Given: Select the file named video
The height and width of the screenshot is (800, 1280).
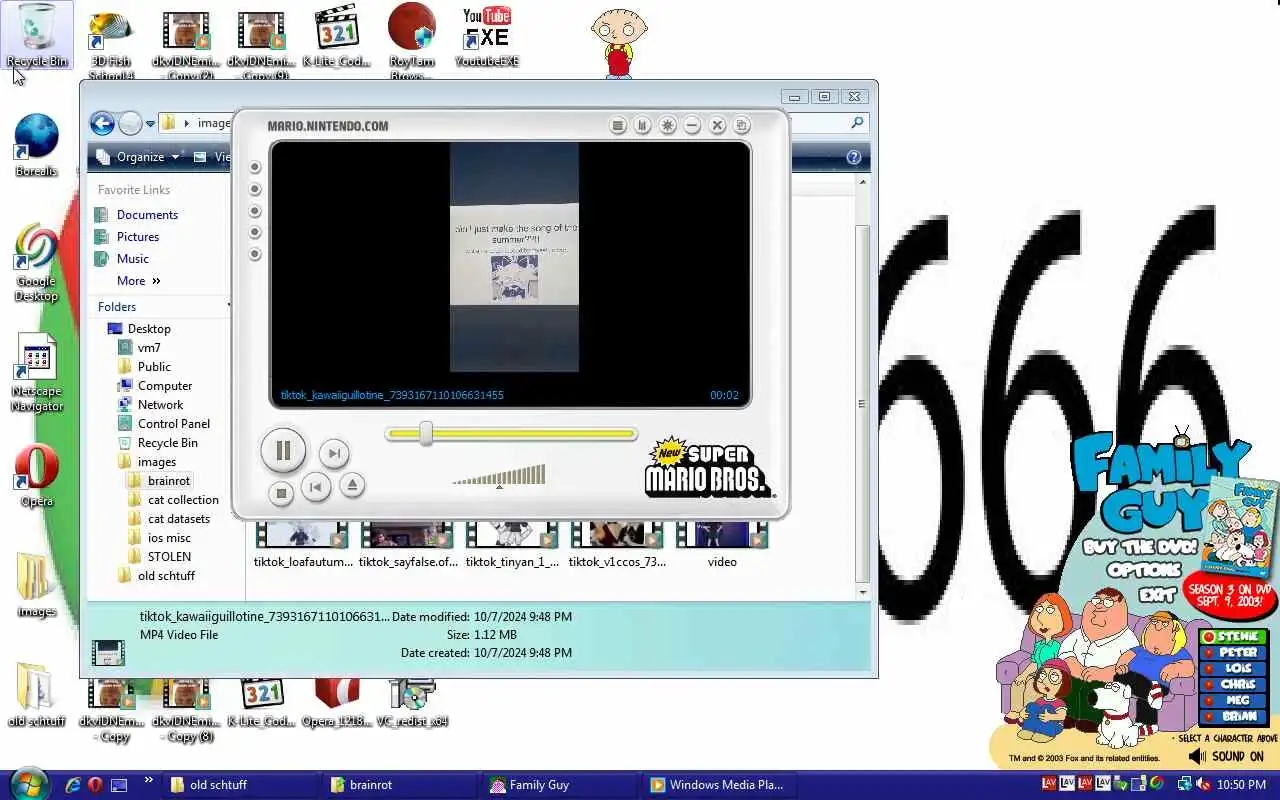Looking at the screenshot, I should [722, 545].
